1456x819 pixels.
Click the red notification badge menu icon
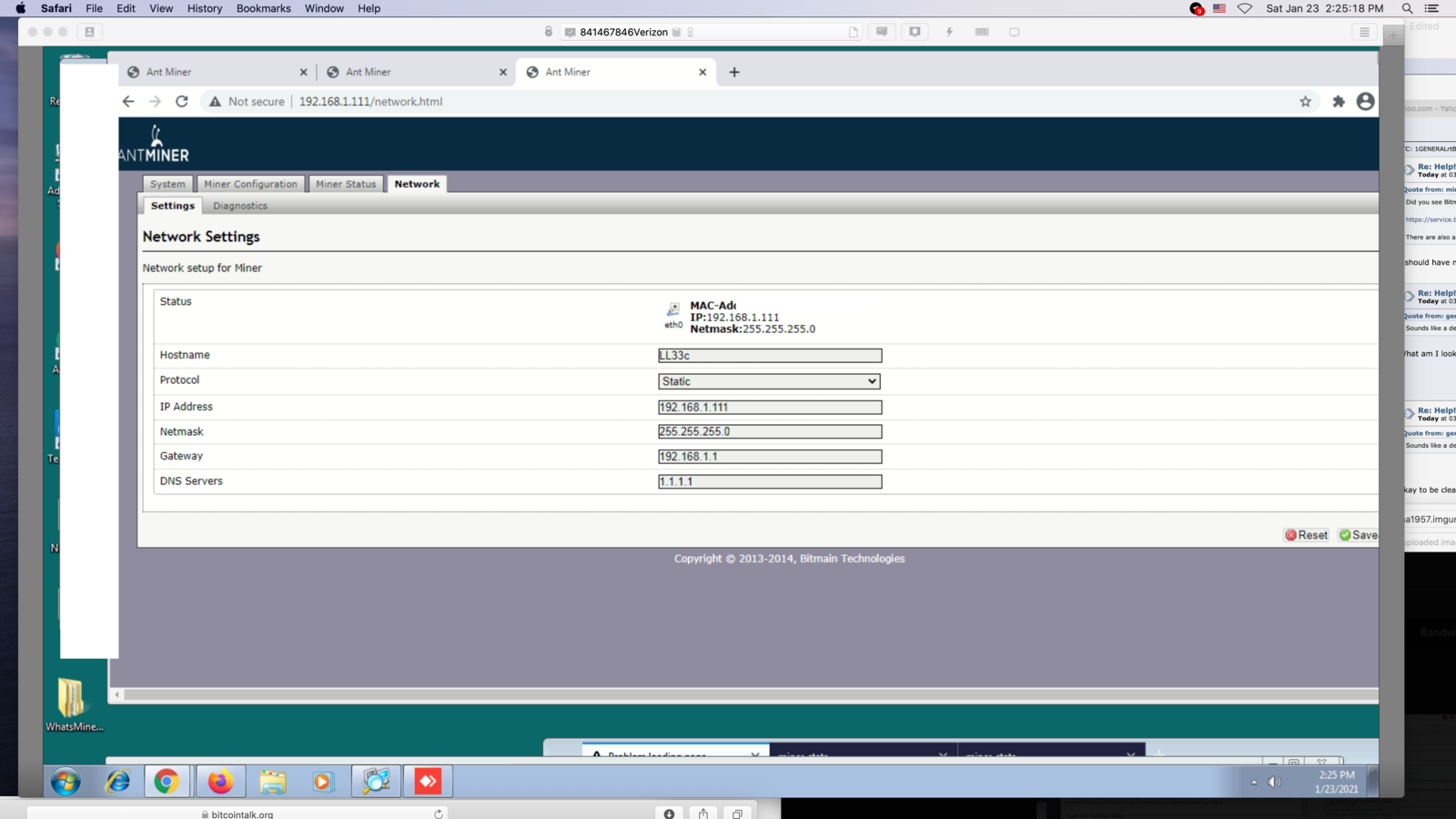tap(1197, 8)
